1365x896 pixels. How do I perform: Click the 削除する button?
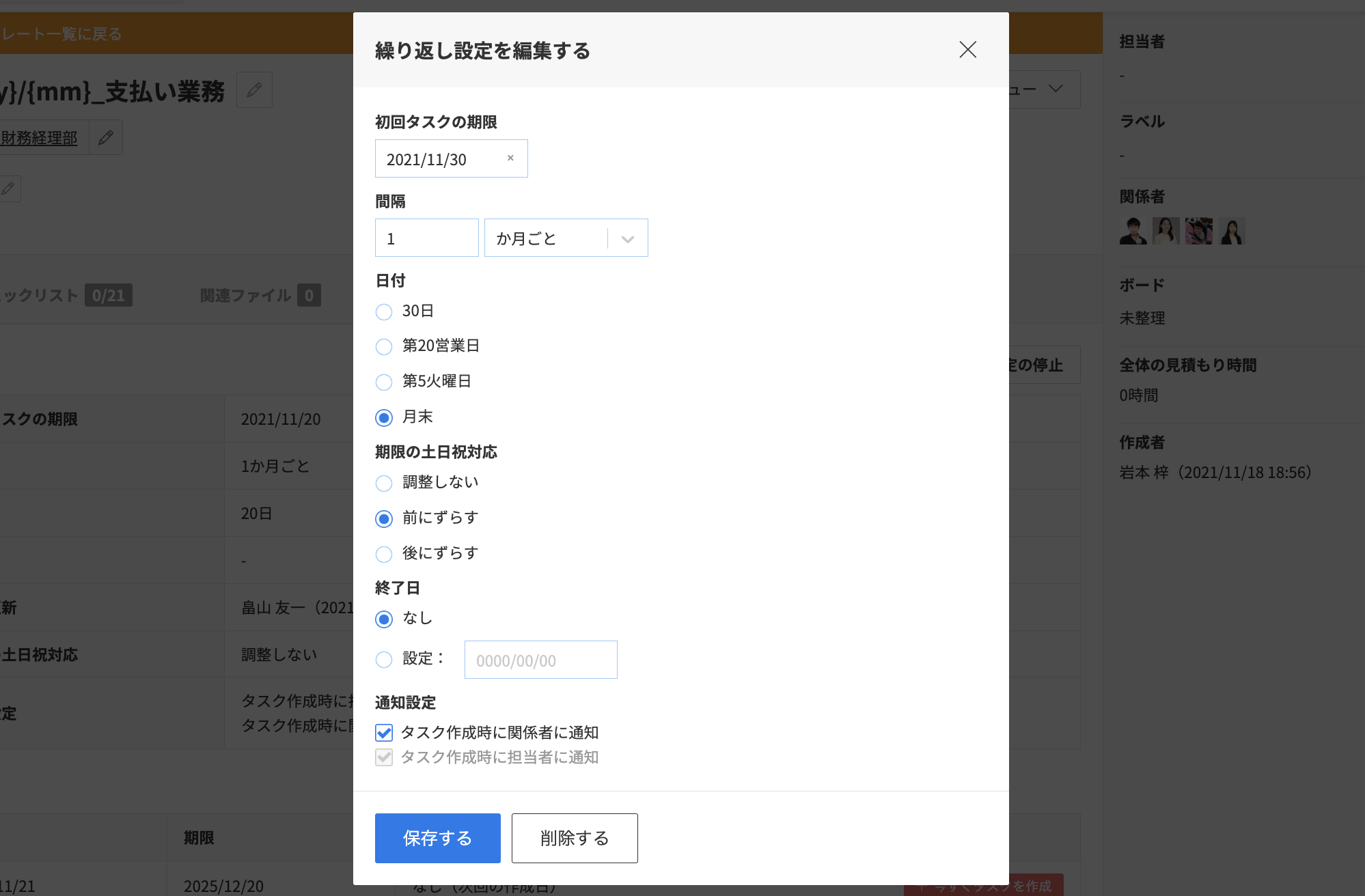point(574,838)
